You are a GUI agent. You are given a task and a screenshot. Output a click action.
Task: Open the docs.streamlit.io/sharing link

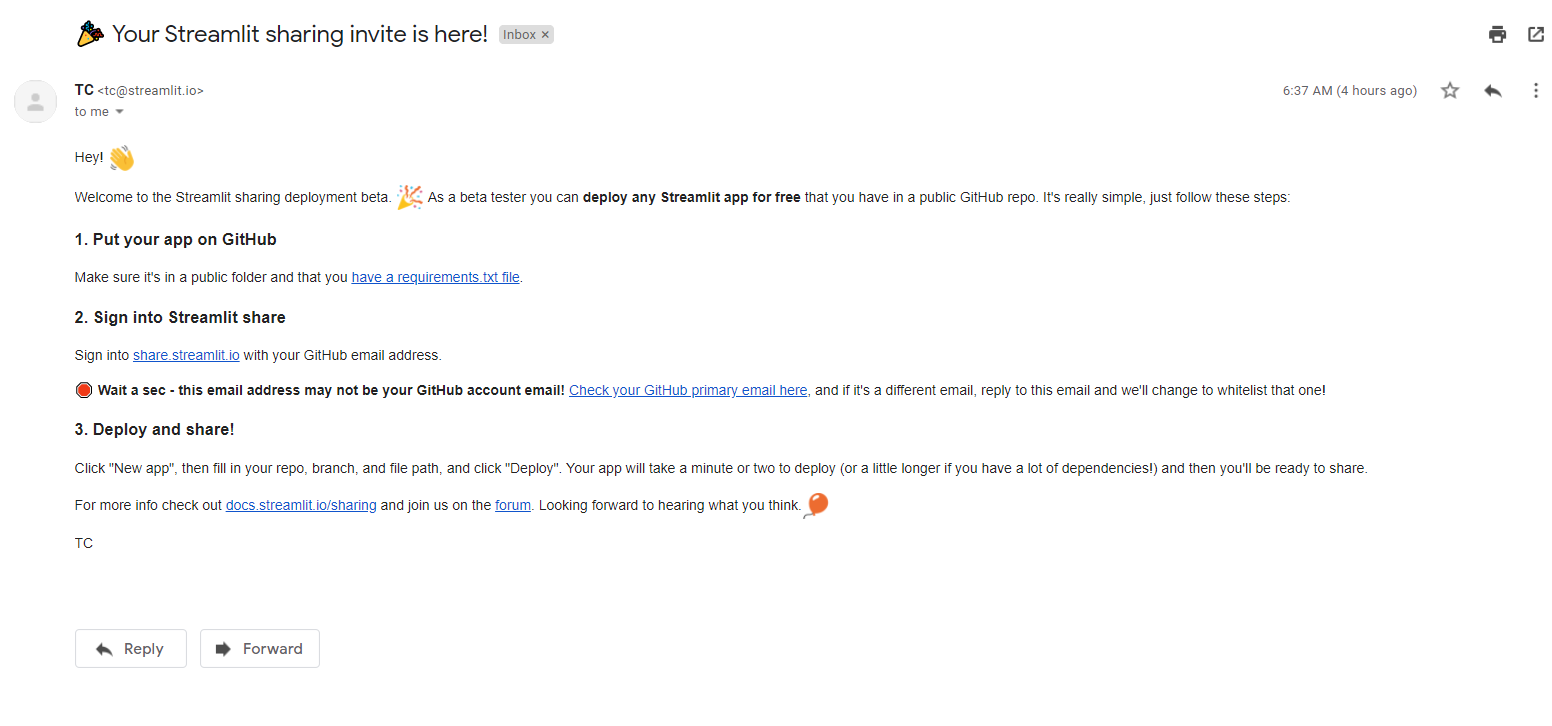point(301,506)
